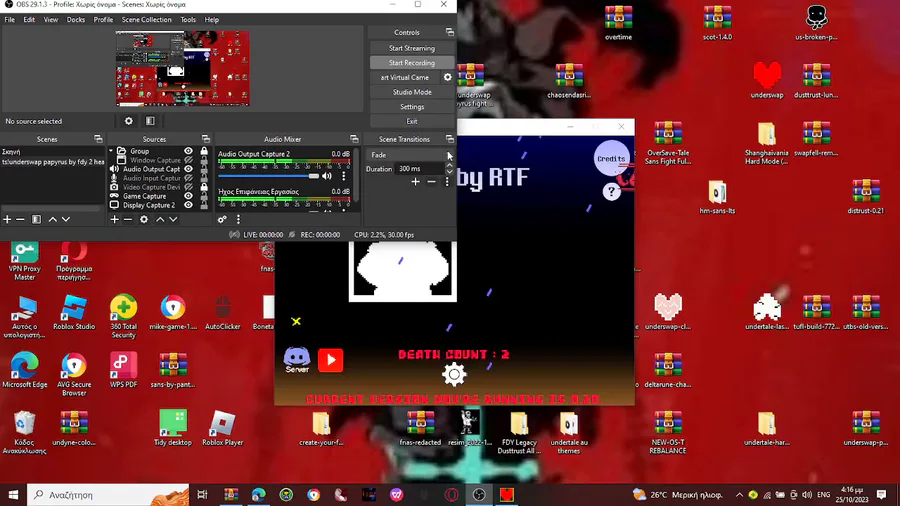This screenshot has height=506, width=900.
Task: Increase the transition duration with the up stepper
Action: tap(449, 166)
